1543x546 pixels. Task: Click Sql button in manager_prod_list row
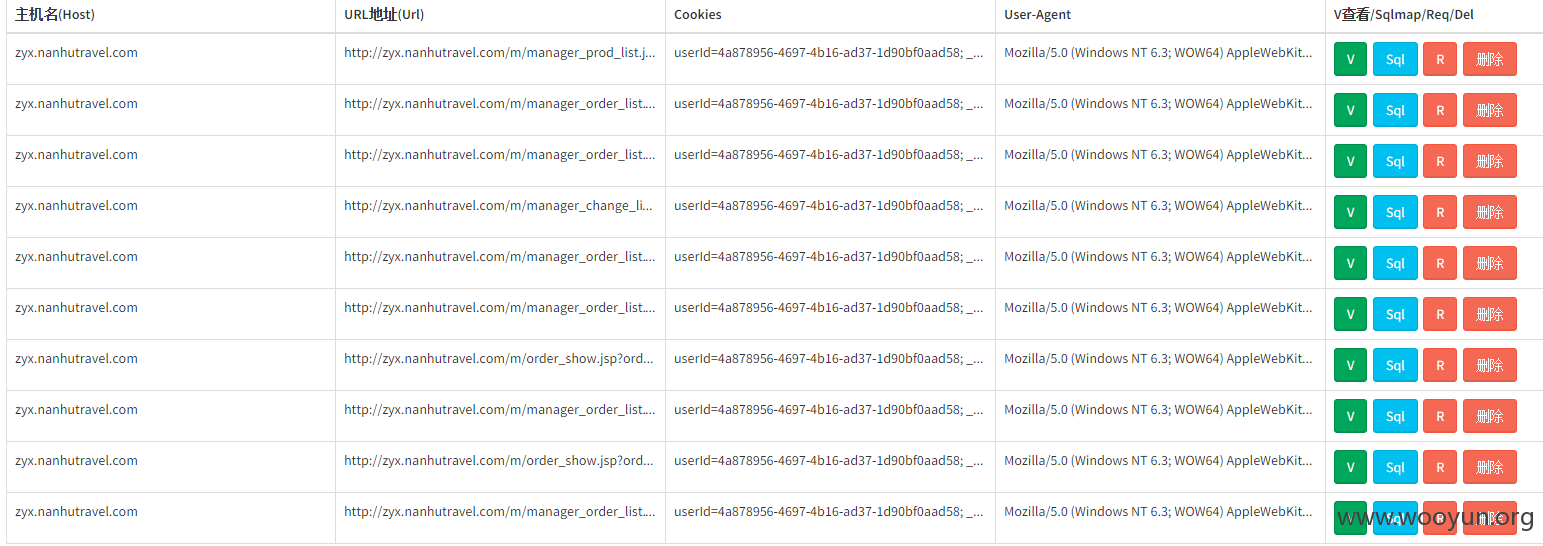(1395, 59)
